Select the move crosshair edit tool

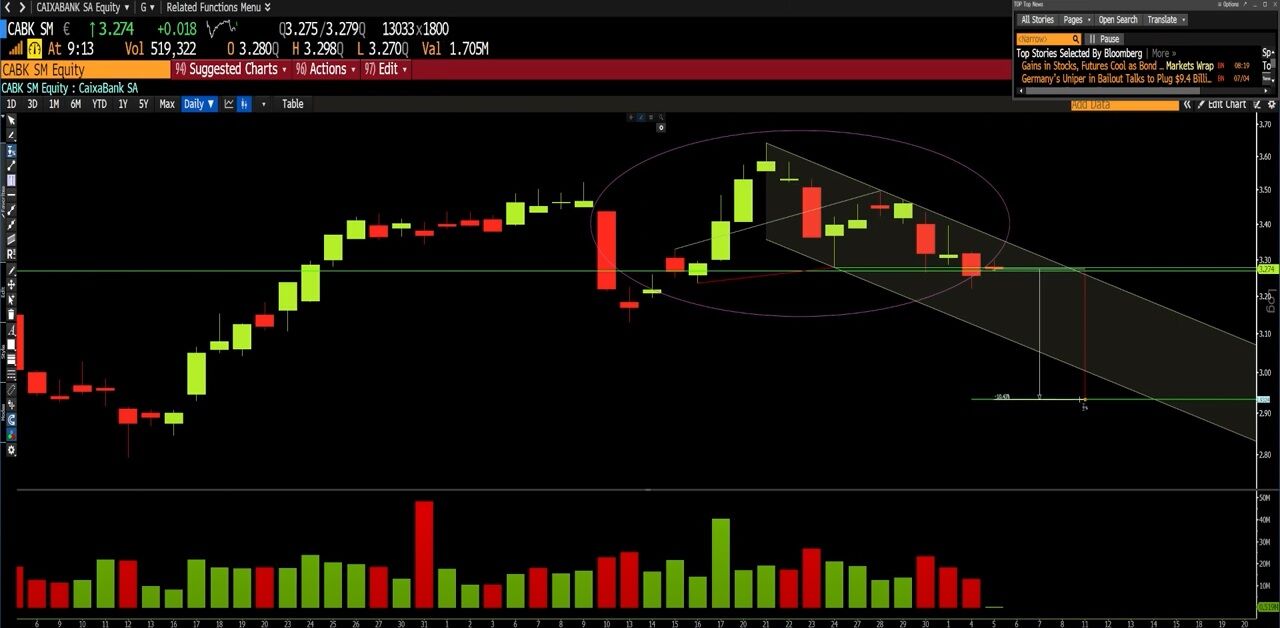[x=11, y=284]
